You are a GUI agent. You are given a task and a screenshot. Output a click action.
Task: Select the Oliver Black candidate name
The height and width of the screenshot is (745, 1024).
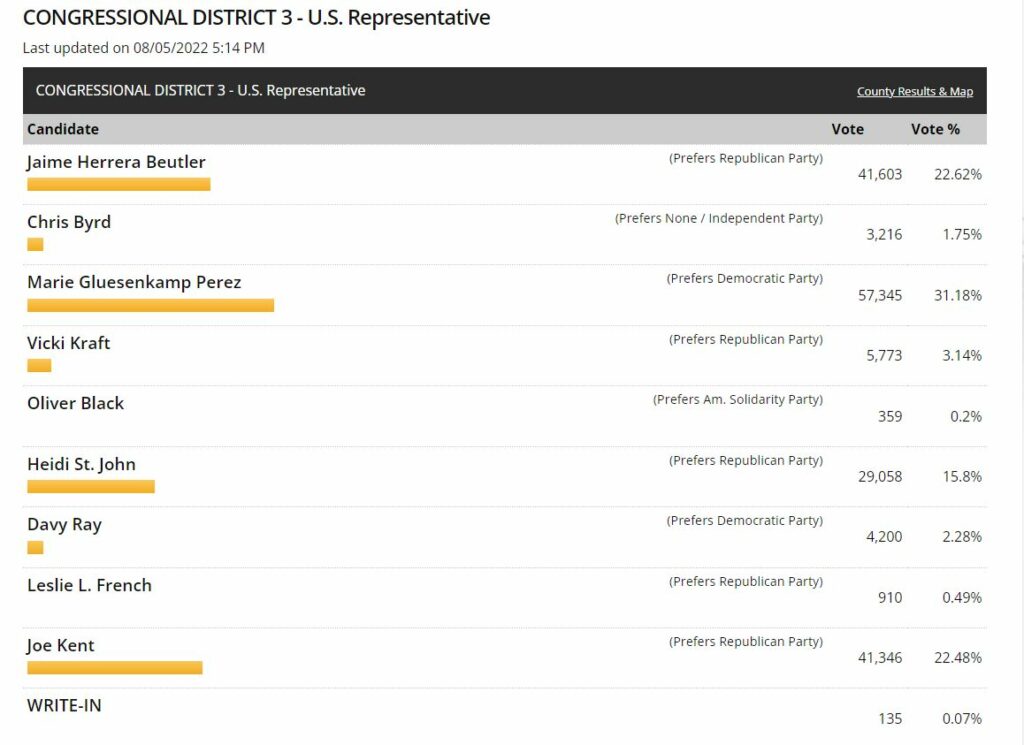click(76, 404)
